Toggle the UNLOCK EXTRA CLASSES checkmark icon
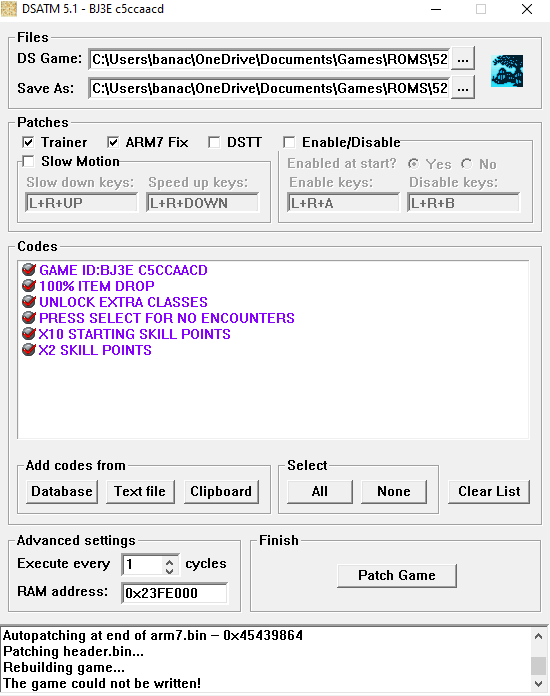Screen dimensions: 550x696 (x=29, y=302)
